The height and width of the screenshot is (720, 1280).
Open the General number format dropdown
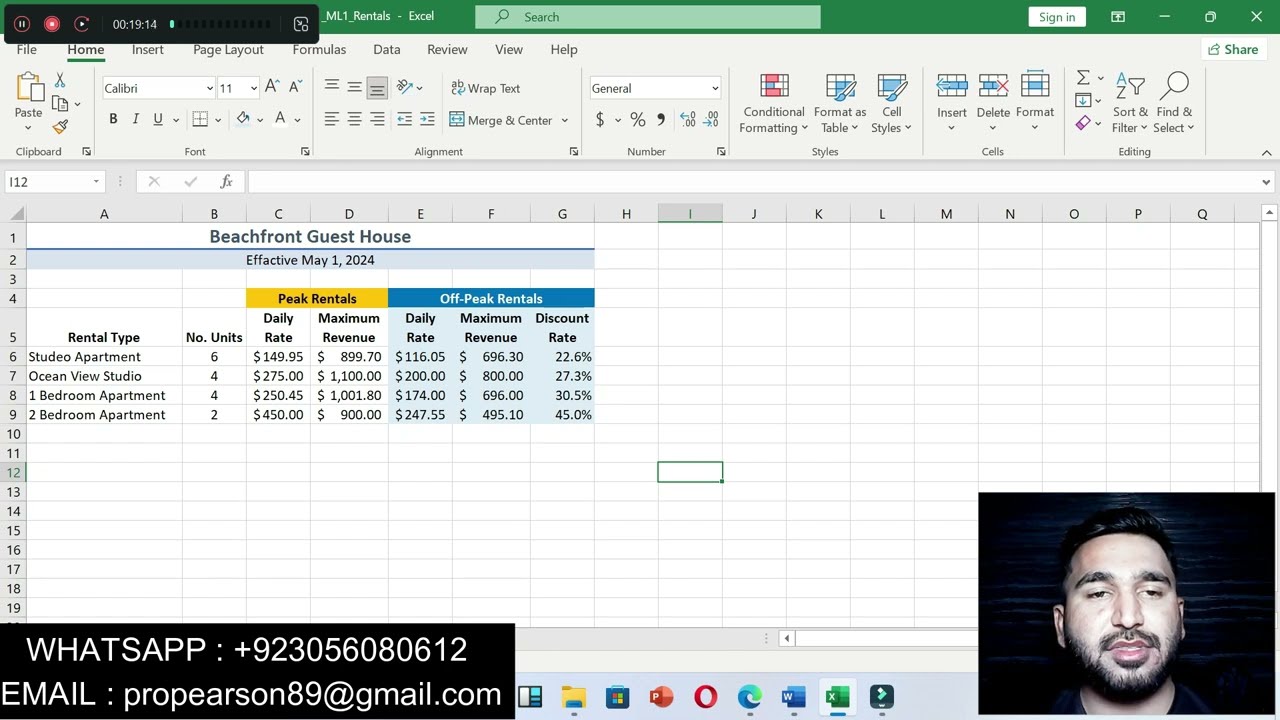[715, 88]
